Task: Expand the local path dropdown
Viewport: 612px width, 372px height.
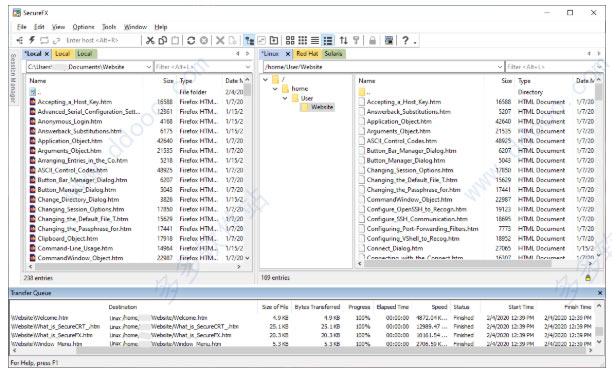Action: tap(149, 67)
